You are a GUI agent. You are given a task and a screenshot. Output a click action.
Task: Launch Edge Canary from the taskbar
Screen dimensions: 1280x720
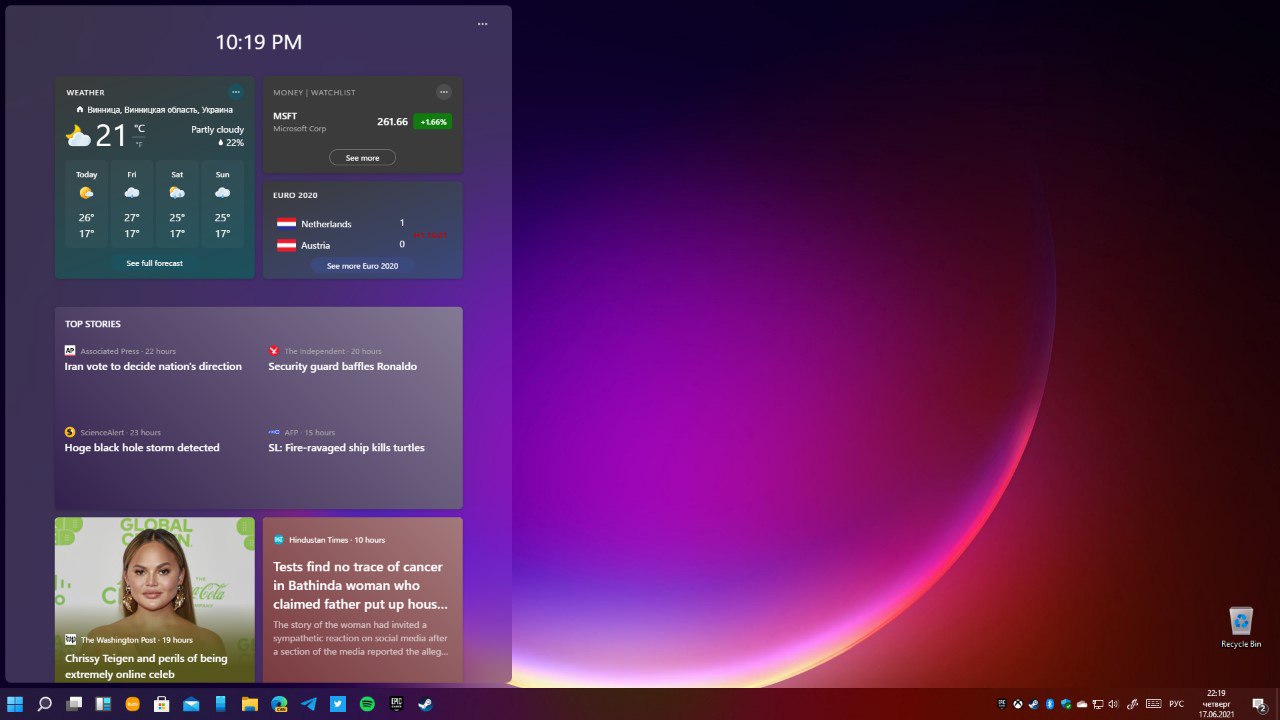(x=279, y=704)
